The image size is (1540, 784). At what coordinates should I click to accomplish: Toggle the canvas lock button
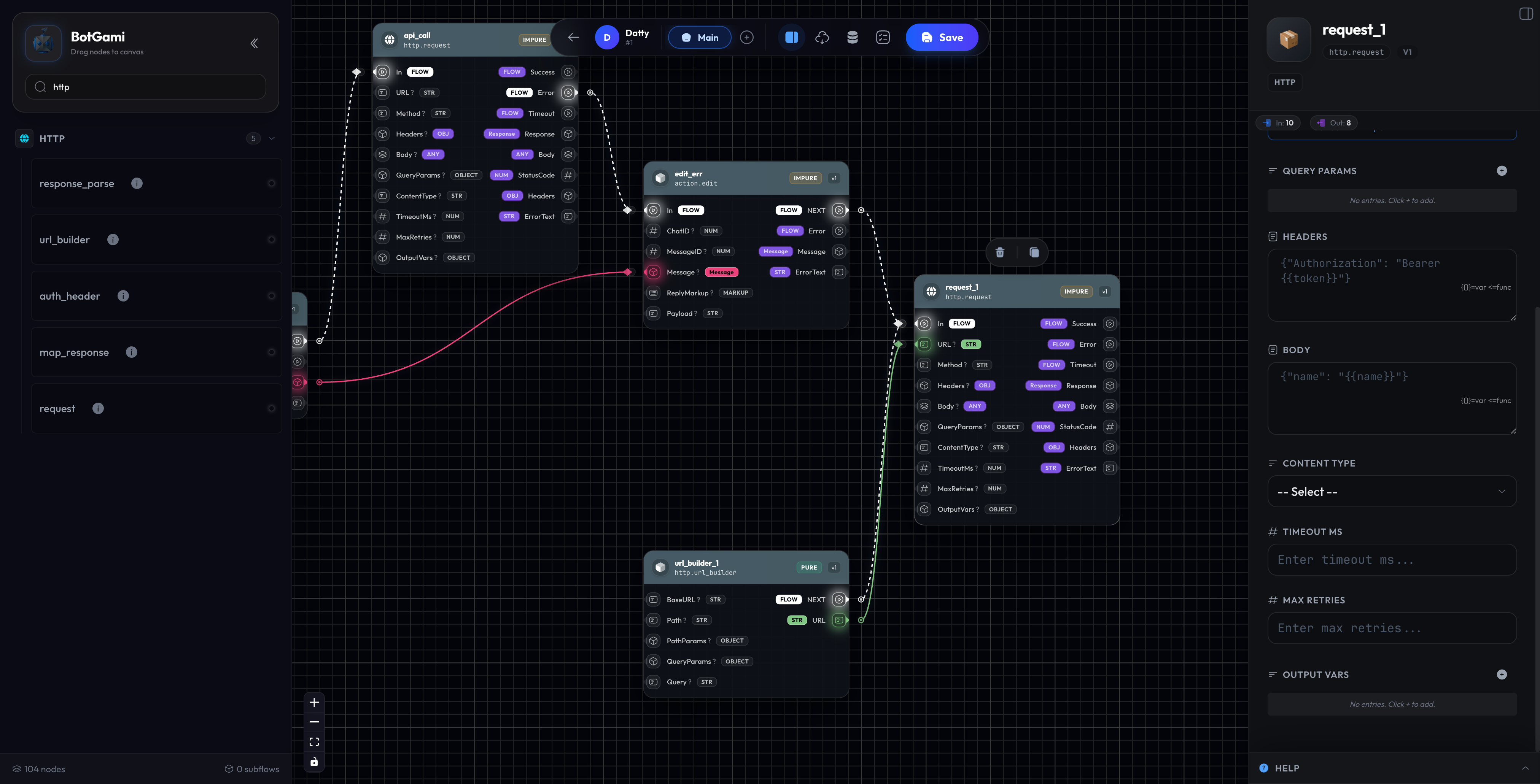[x=314, y=761]
